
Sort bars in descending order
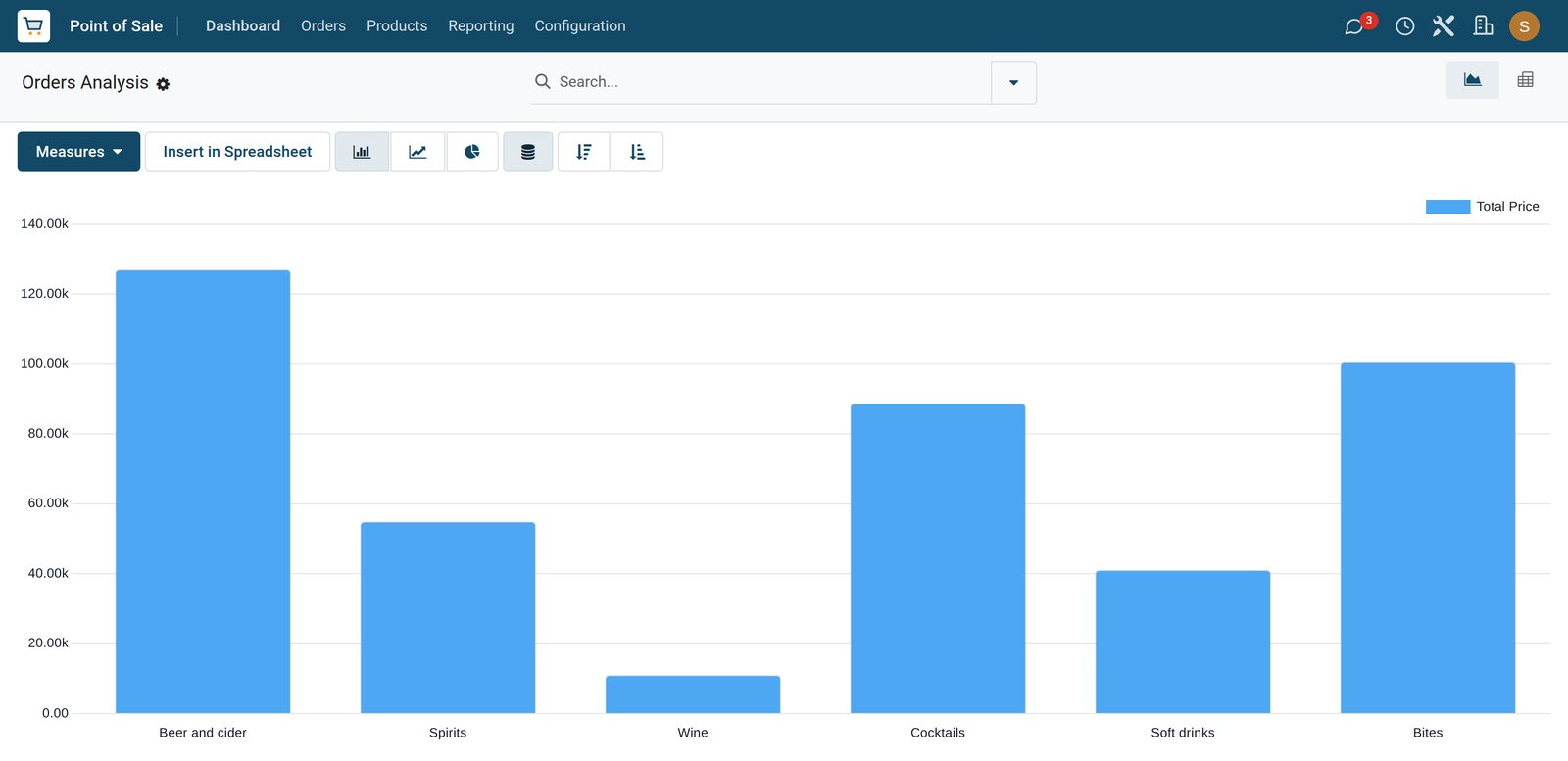[x=584, y=152]
